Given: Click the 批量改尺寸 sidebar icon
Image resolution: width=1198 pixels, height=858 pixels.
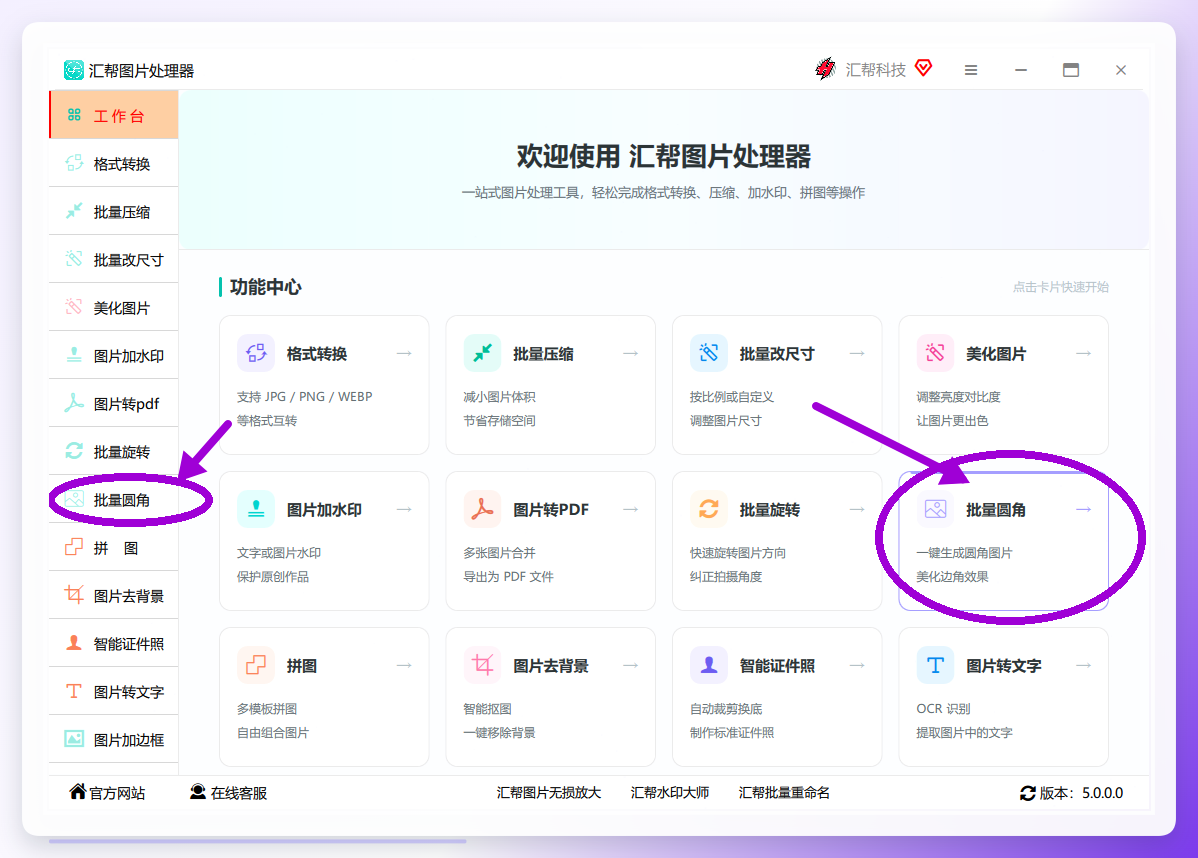Looking at the screenshot, I should (74, 259).
